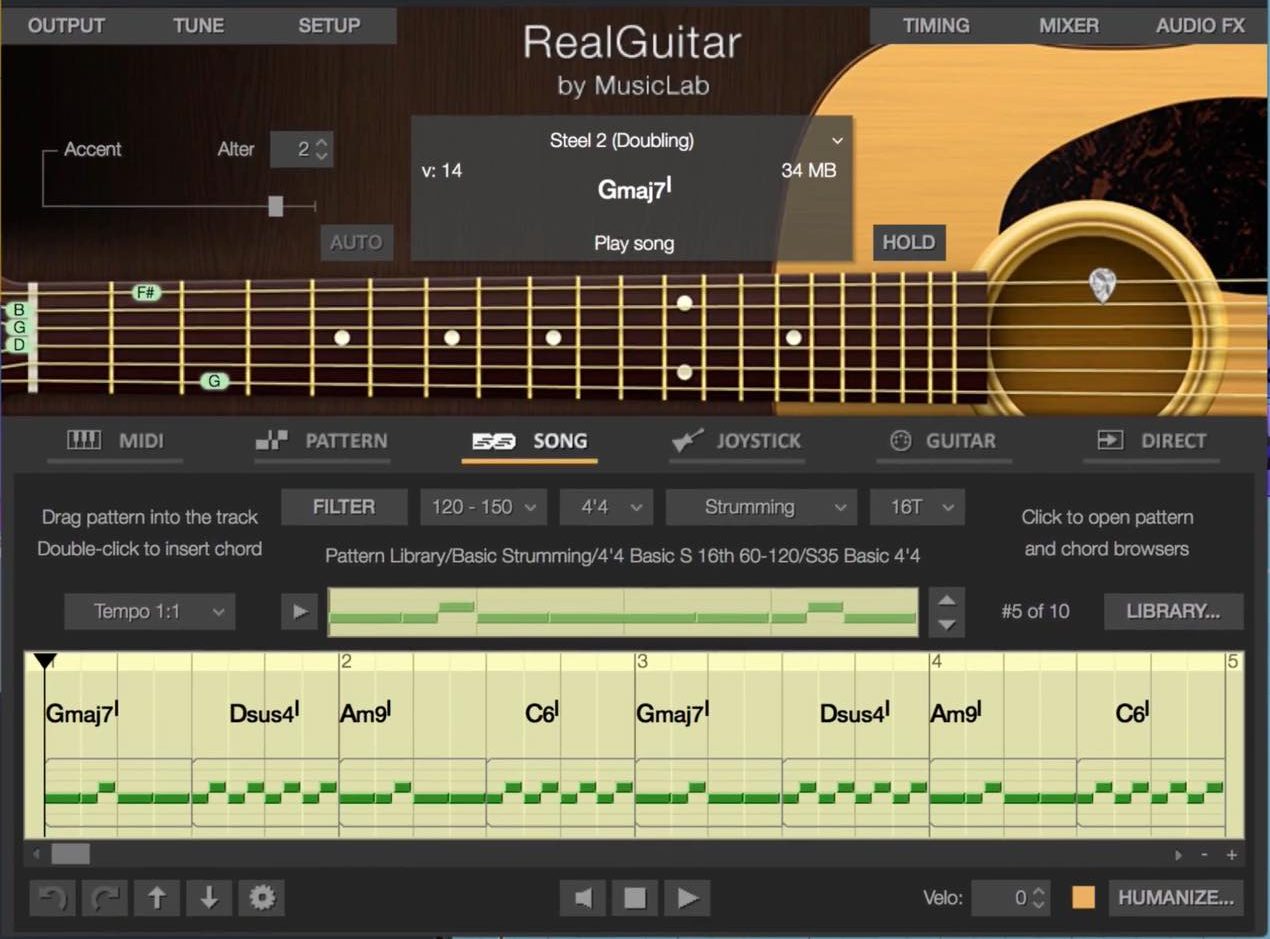The width and height of the screenshot is (1270, 939).
Task: Open the pattern LIBRARY... browser
Action: coord(1174,612)
